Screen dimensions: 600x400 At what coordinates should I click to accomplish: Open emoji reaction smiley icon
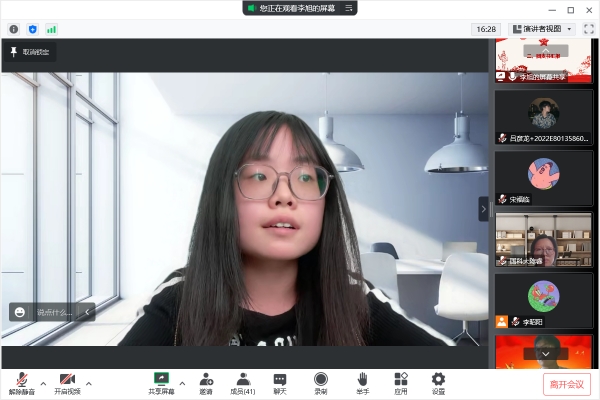point(20,312)
